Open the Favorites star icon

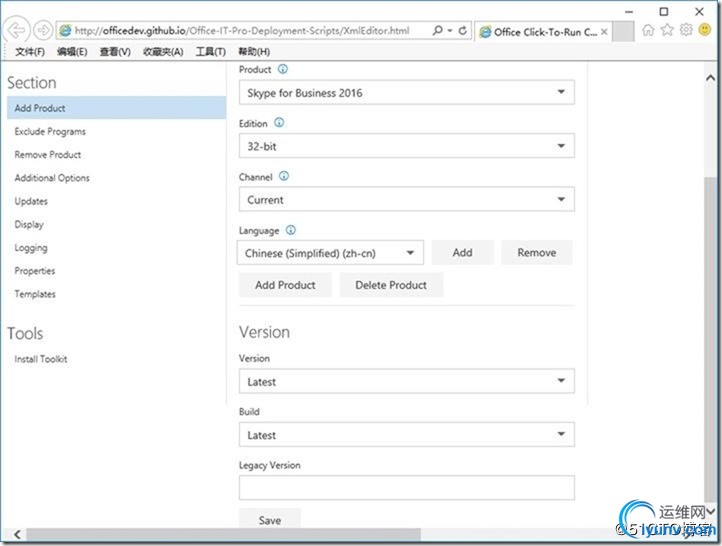point(667,30)
